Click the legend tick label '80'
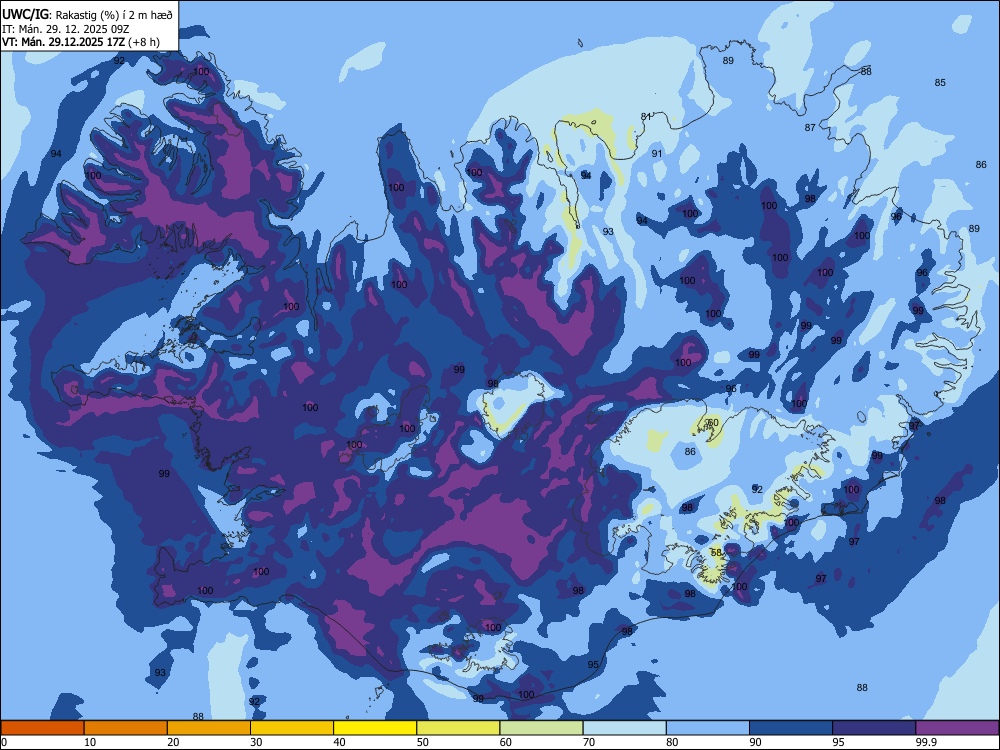The image size is (1000, 750). click(672, 742)
